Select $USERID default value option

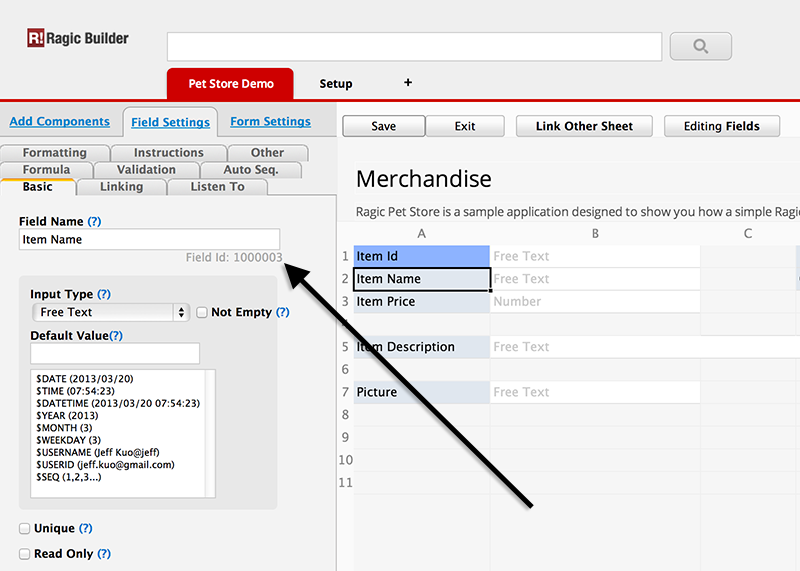click(105, 464)
